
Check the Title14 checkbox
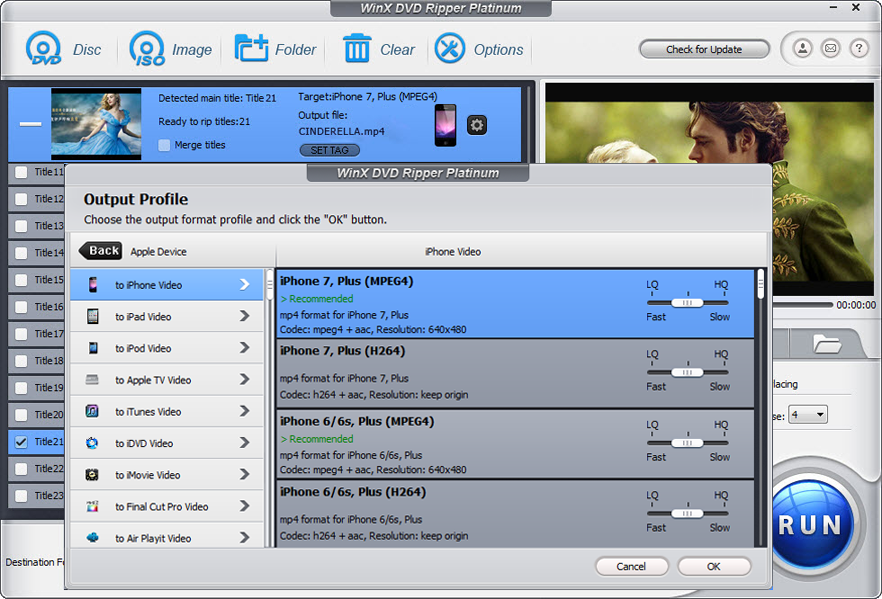pyautogui.click(x=21, y=253)
